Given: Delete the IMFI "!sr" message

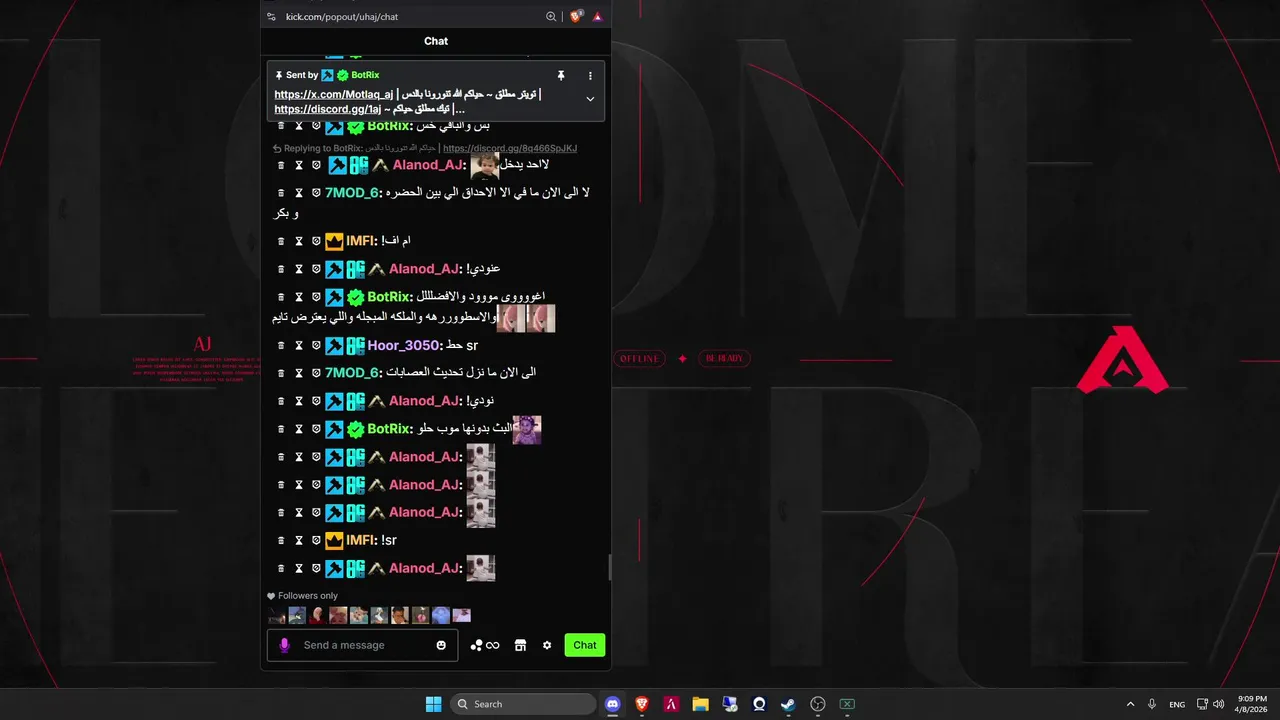Looking at the screenshot, I should click(281, 540).
